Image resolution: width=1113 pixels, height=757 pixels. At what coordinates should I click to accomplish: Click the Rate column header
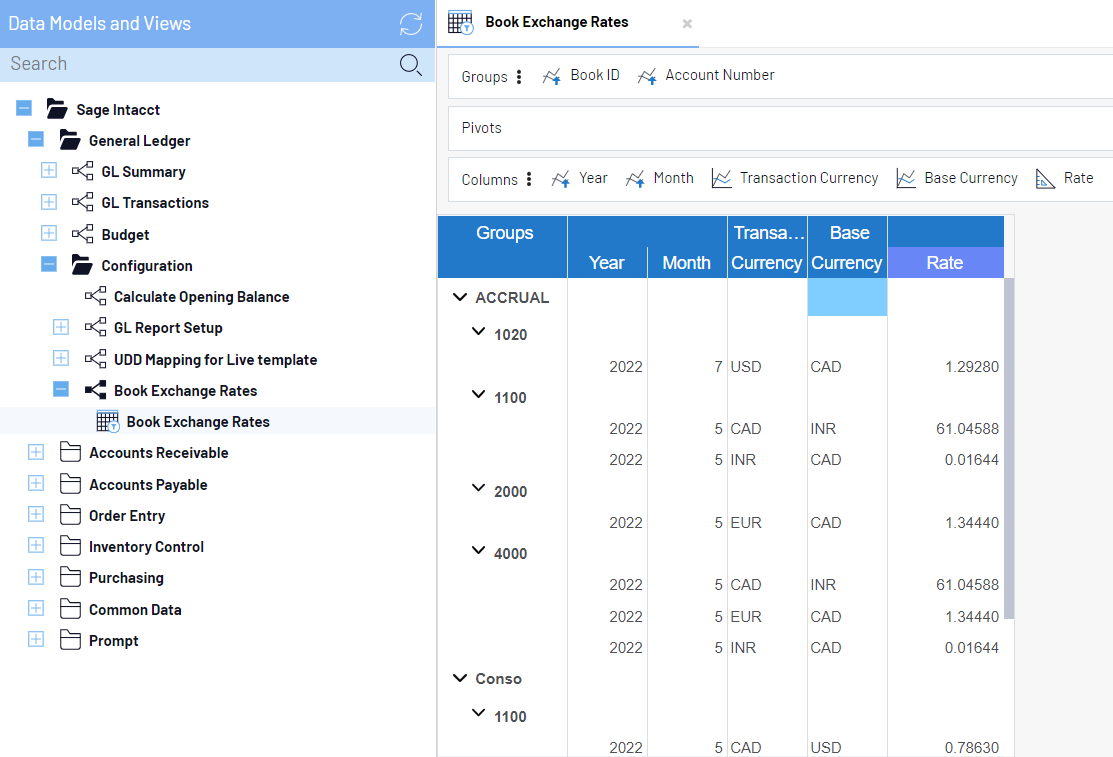[x=945, y=263]
